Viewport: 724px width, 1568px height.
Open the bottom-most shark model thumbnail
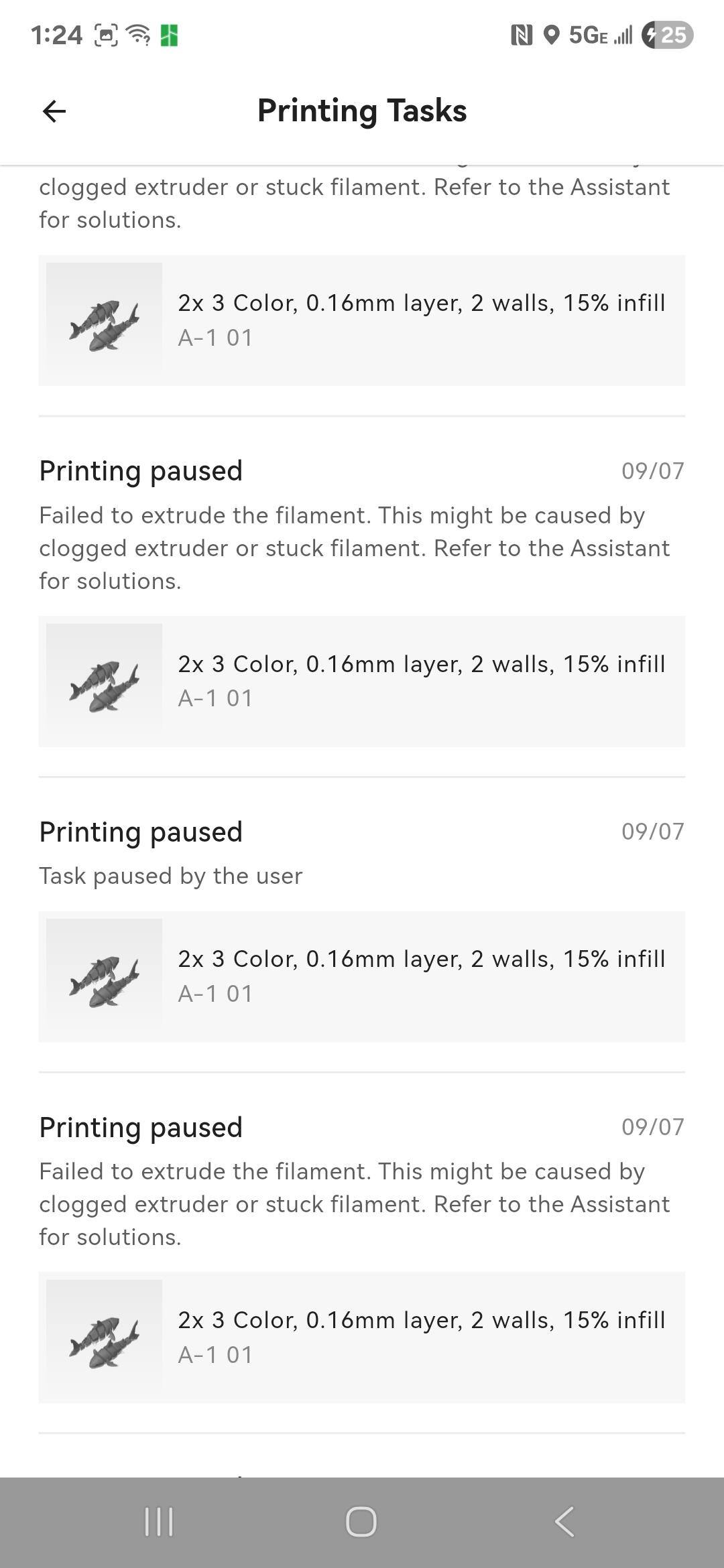pyautogui.click(x=104, y=1337)
